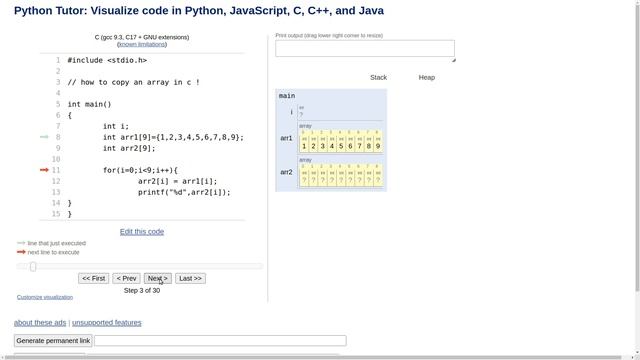
Task: Click the Print output resize corner handle
Action: (x=453, y=60)
